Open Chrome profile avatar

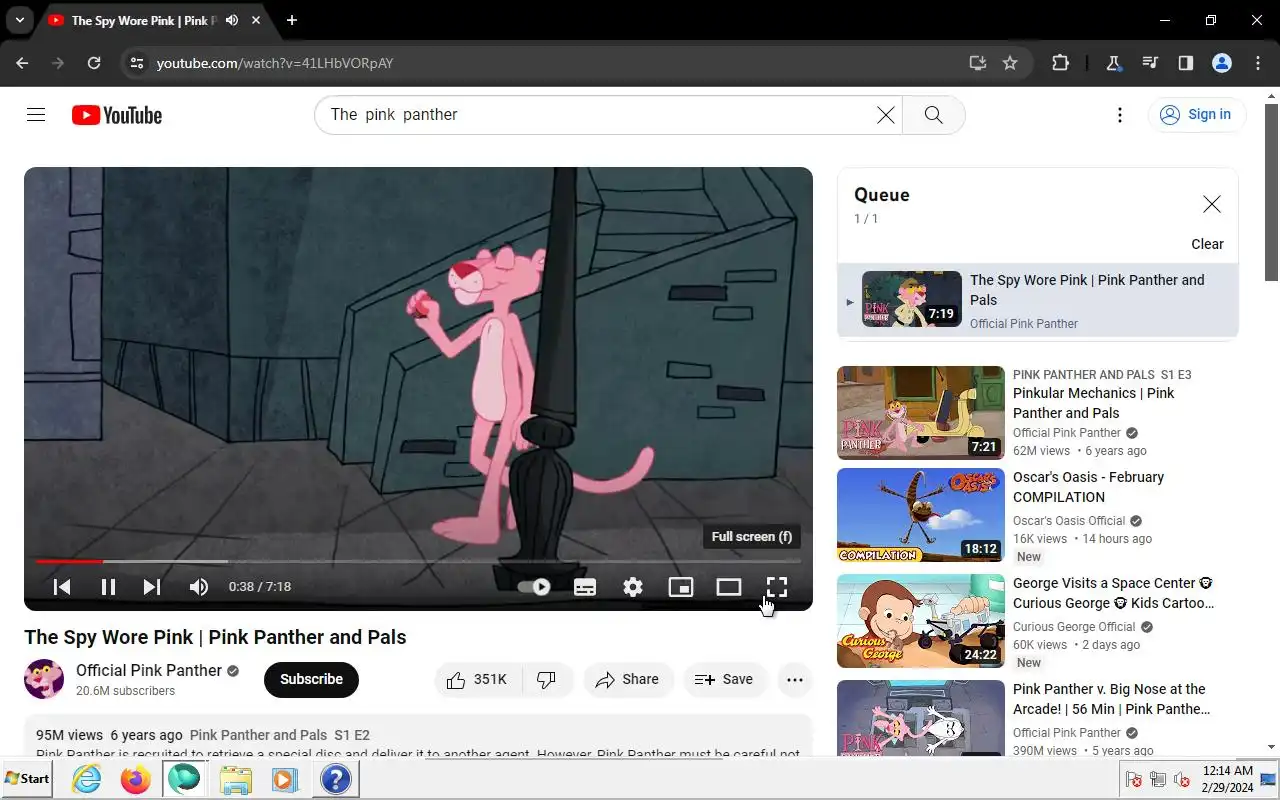click(1222, 63)
